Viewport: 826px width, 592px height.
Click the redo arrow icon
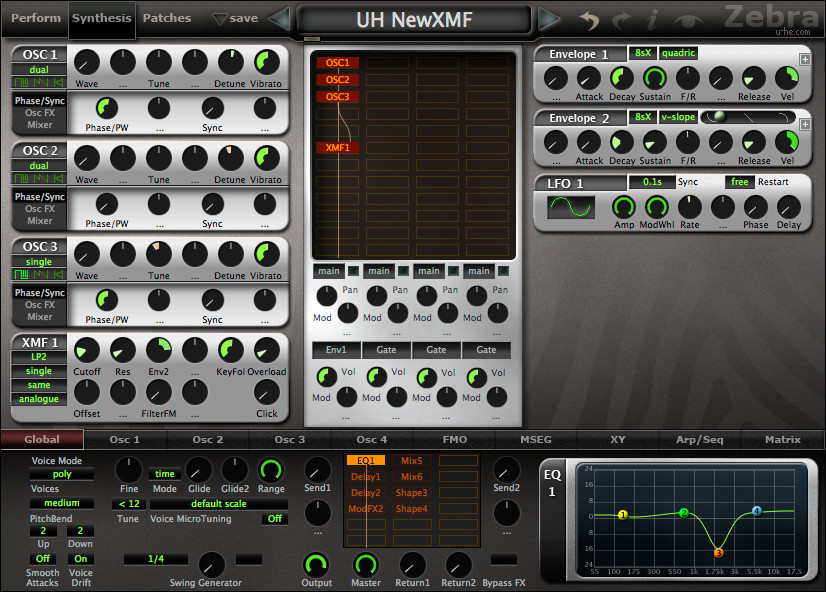click(623, 19)
